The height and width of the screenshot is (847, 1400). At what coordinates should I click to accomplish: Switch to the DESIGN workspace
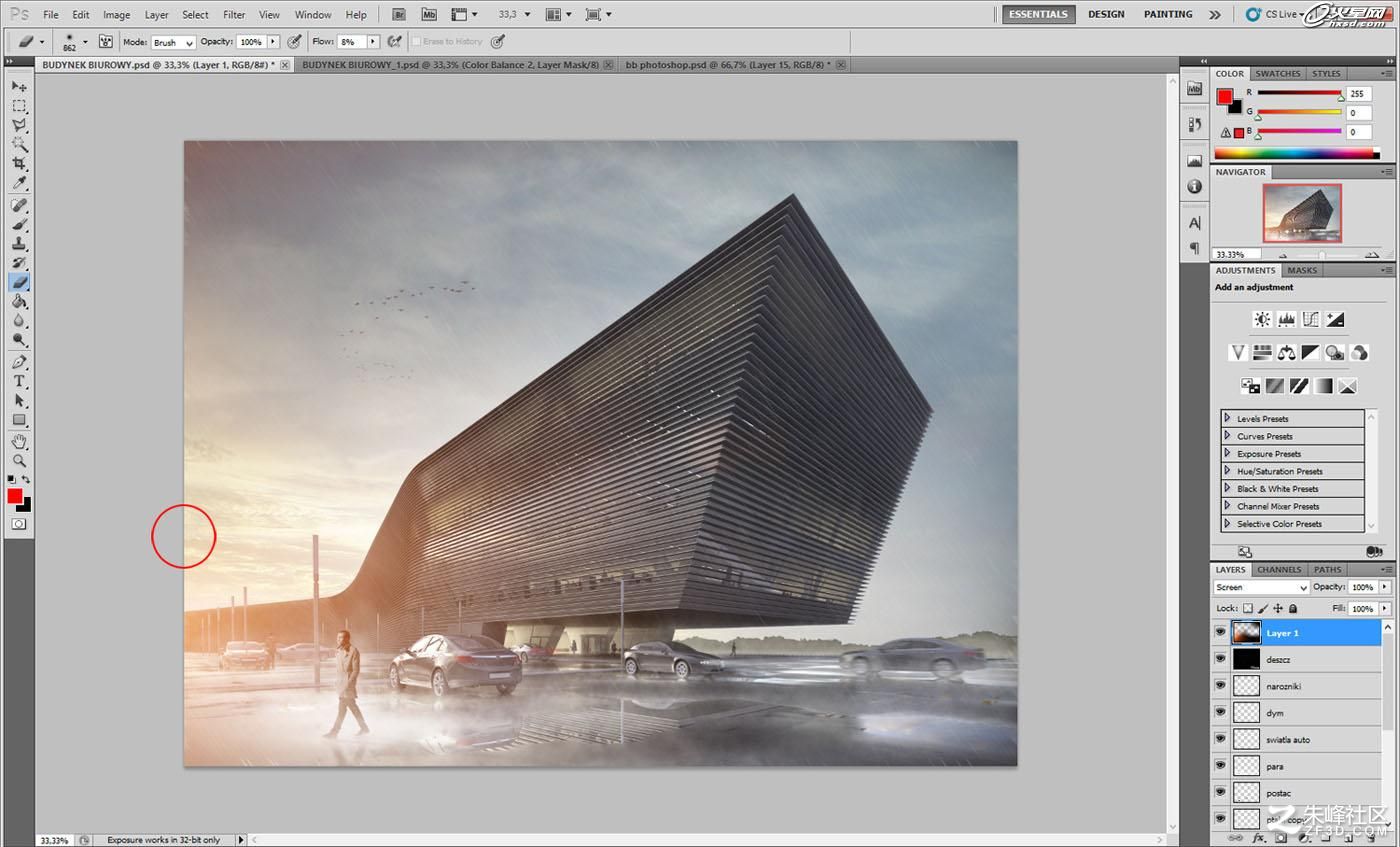[1105, 14]
